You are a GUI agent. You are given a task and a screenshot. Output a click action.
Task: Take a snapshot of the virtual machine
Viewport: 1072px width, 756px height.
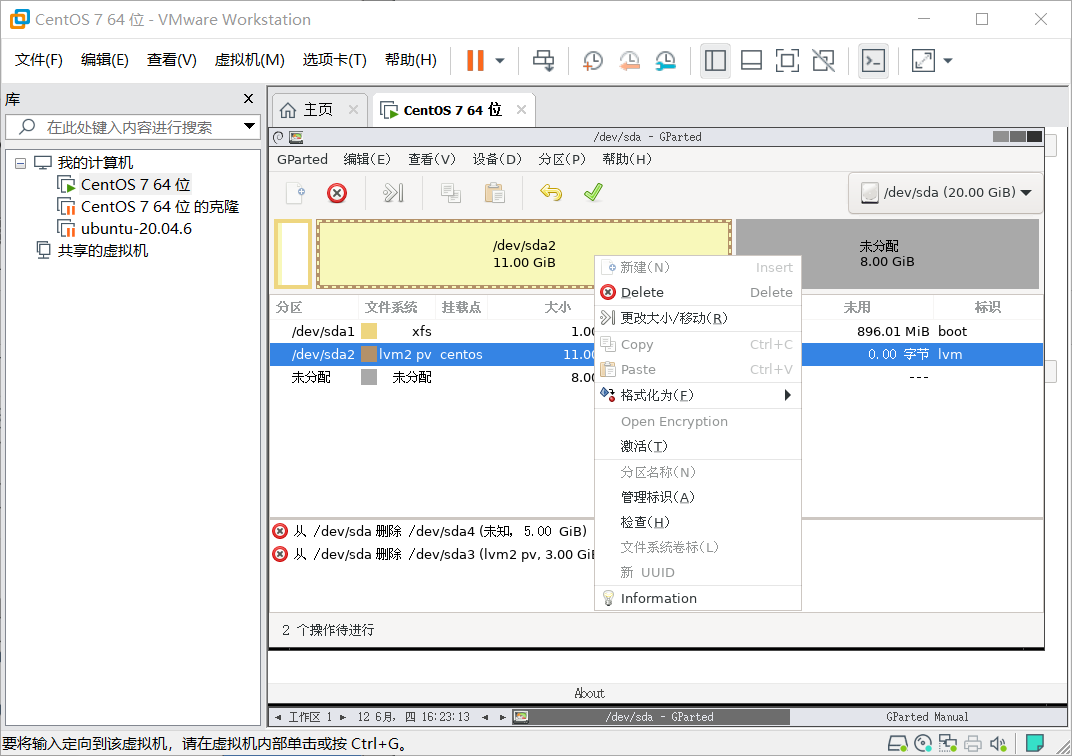593,61
